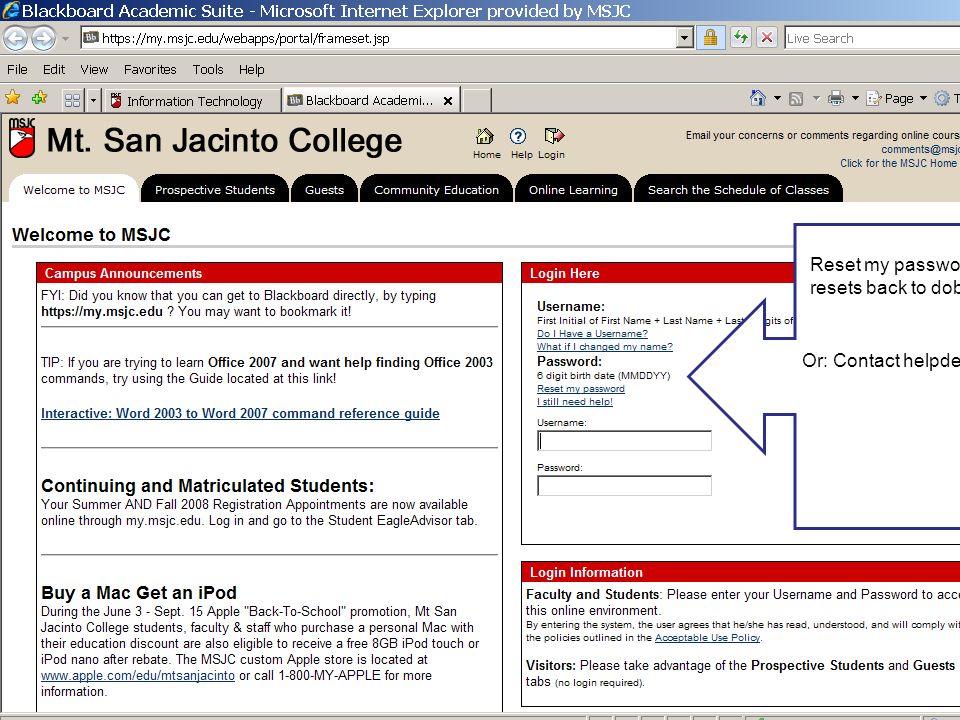
Task: Open the File menu
Action: tap(17, 70)
